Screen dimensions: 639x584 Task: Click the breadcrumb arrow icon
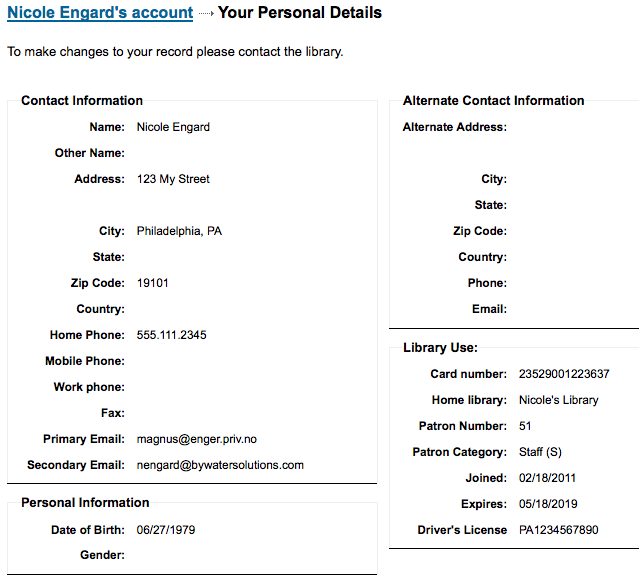pyautogui.click(x=206, y=13)
